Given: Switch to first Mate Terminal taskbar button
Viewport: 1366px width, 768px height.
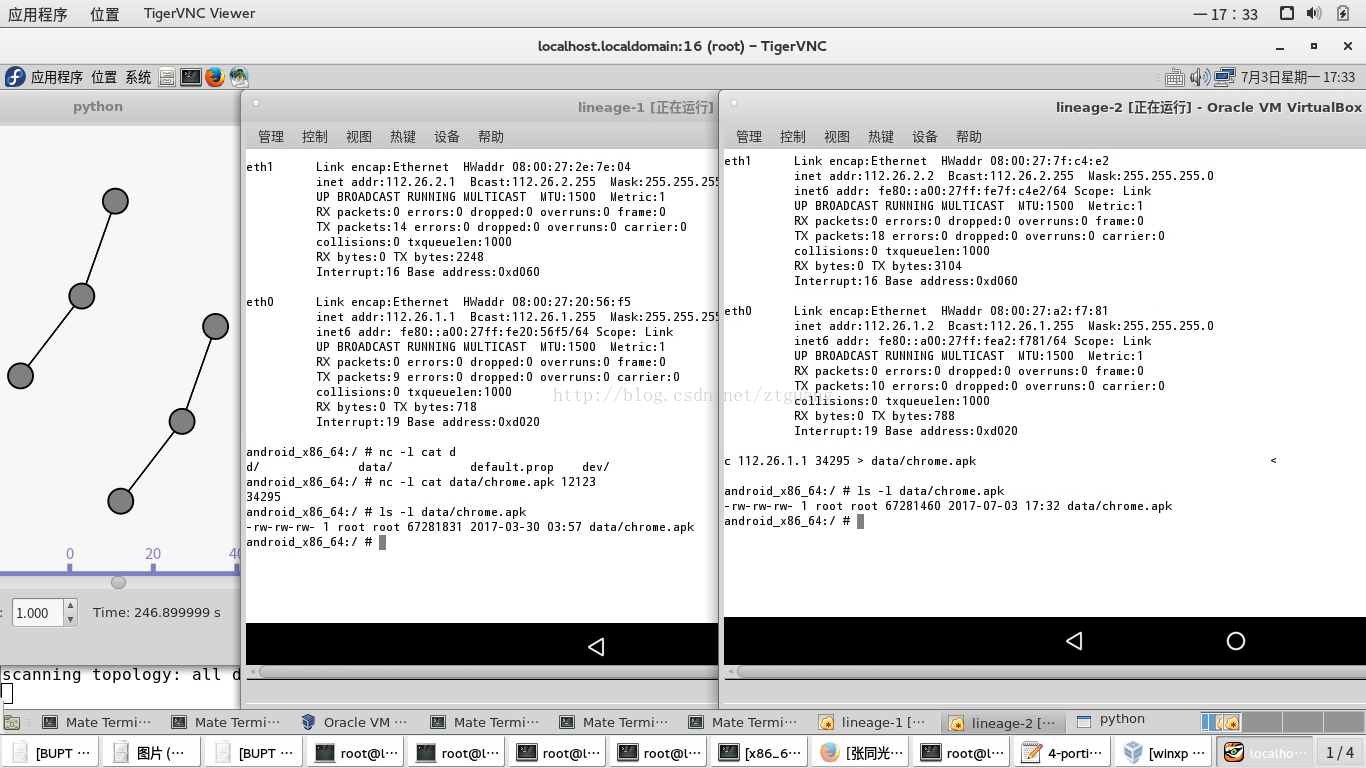Looking at the screenshot, I should pyautogui.click(x=97, y=722).
